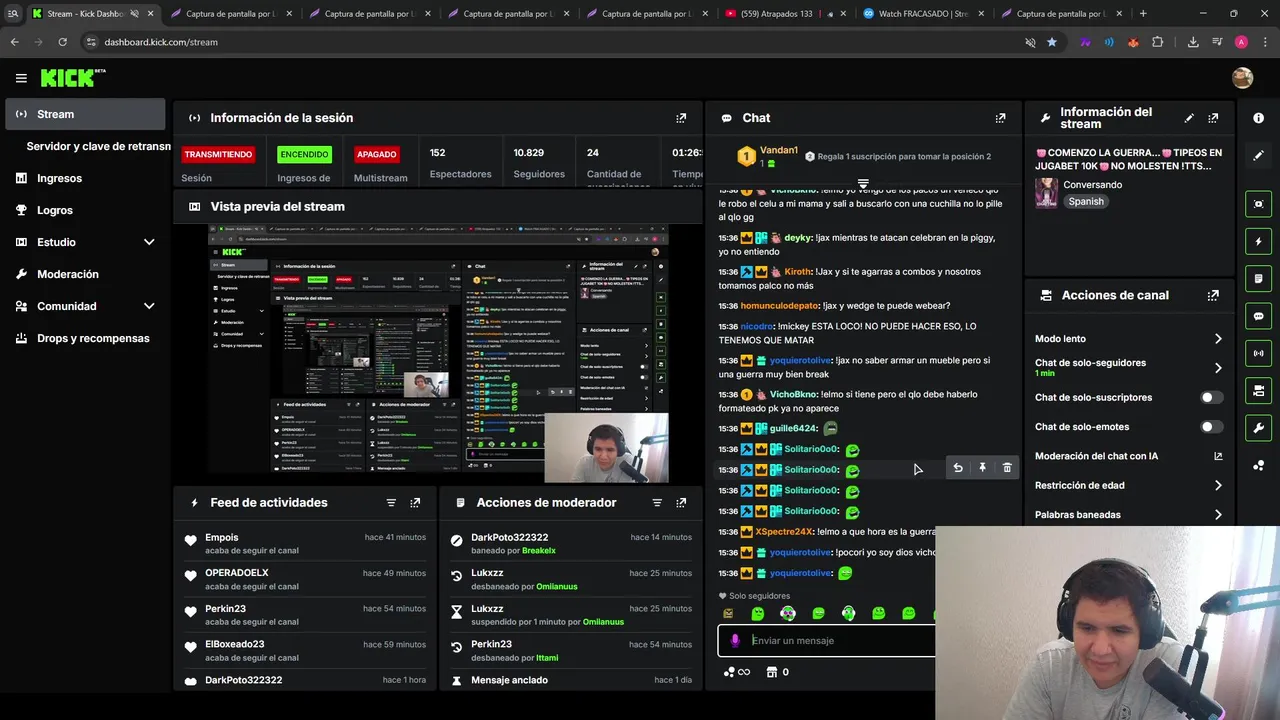This screenshot has width=1280, height=720.
Task: Click the wrench icon in right sidebar
Action: pyautogui.click(x=1258, y=428)
